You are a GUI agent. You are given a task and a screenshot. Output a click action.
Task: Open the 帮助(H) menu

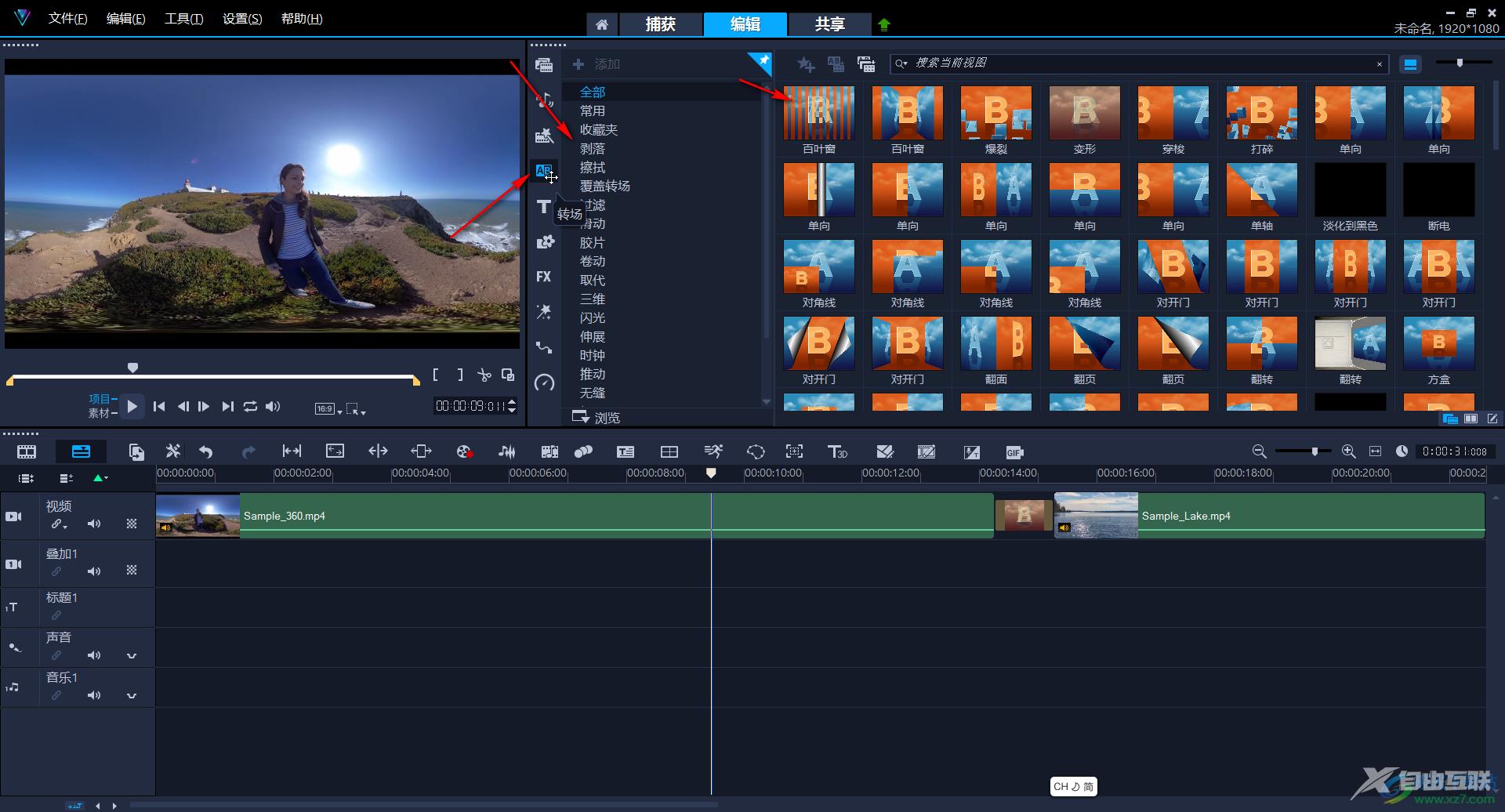(302, 19)
